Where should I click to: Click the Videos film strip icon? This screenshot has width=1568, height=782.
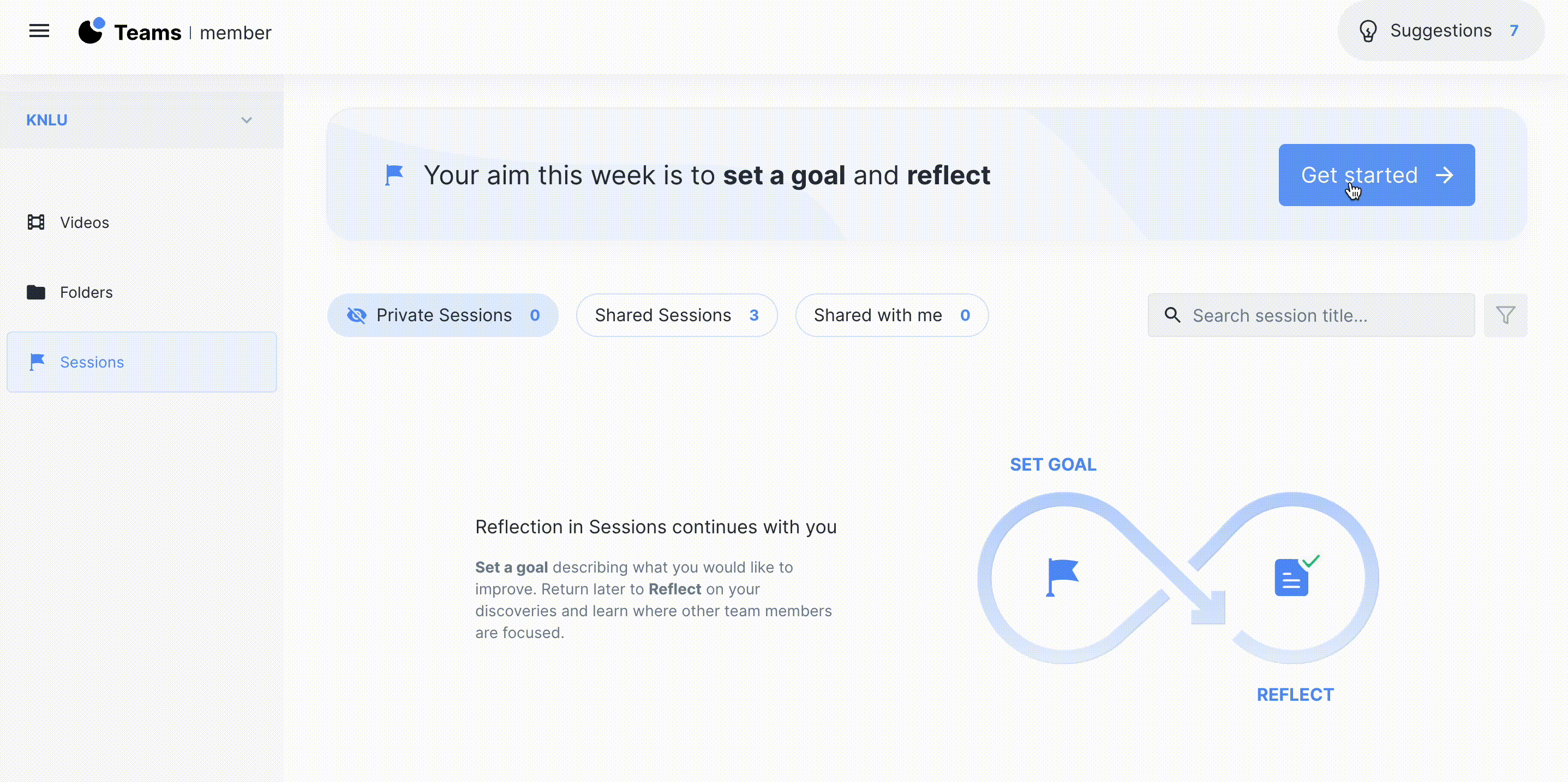36,222
